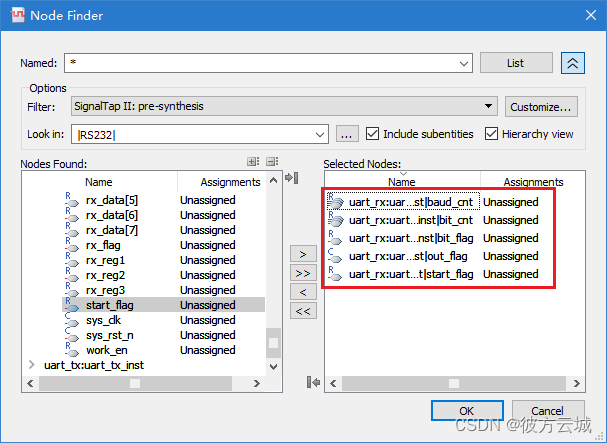Click the collapse-all icon above Nodes Found
Image resolution: width=607 pixels, height=443 pixels.
tap(272, 161)
